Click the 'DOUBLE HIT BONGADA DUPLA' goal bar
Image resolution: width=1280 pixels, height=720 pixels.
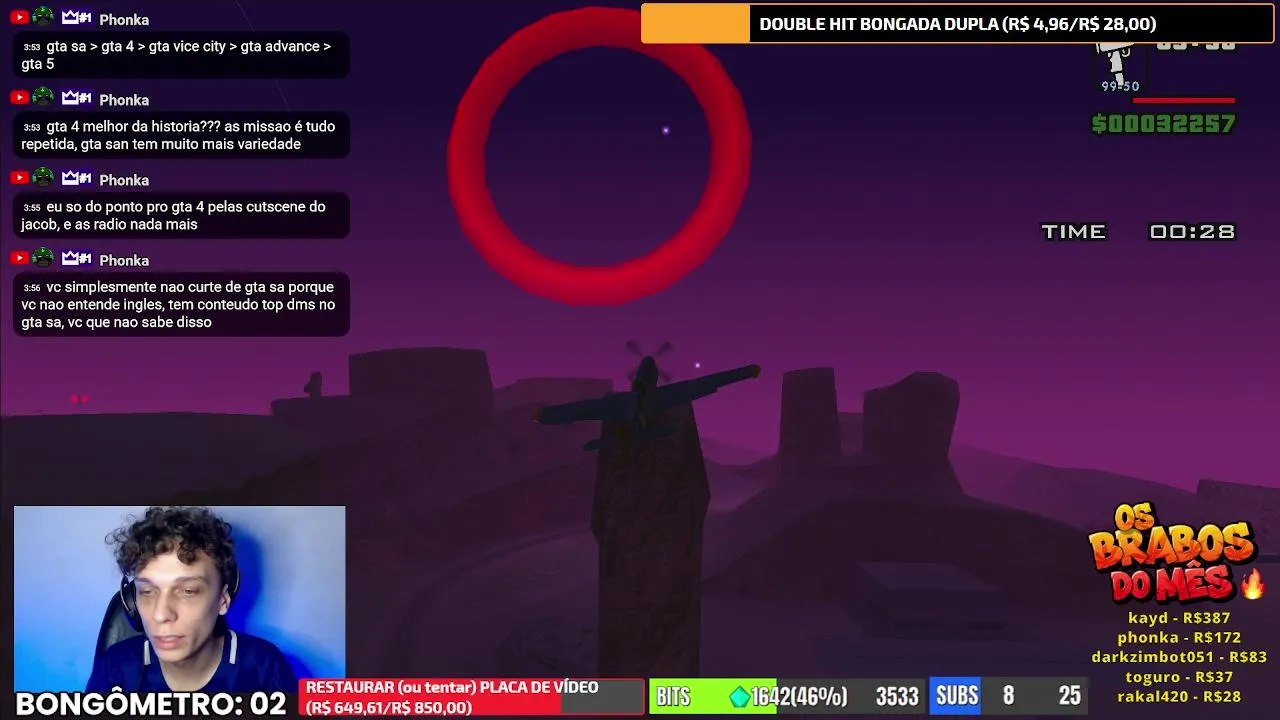pos(958,24)
